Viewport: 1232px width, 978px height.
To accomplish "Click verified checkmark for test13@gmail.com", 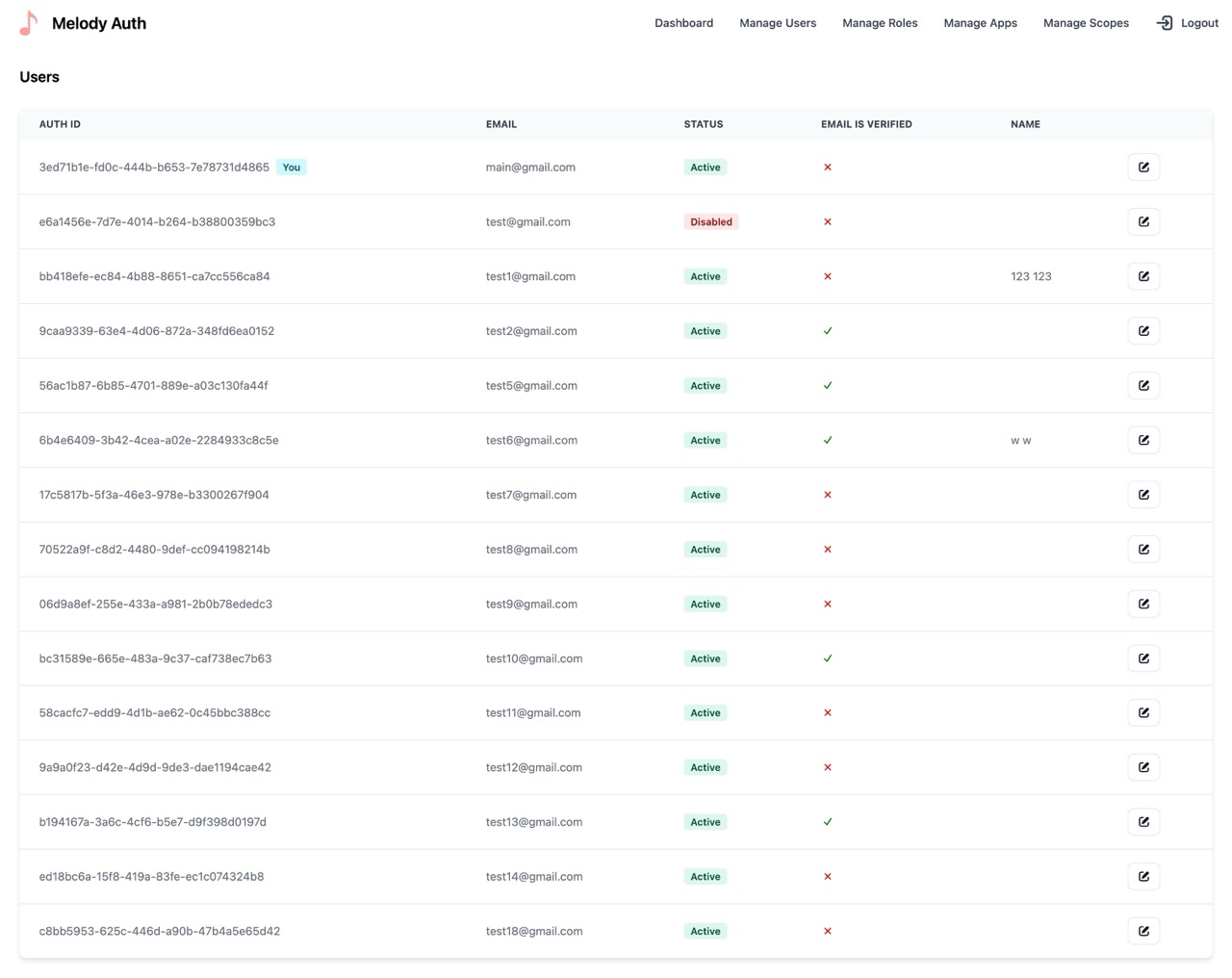I will pos(828,822).
